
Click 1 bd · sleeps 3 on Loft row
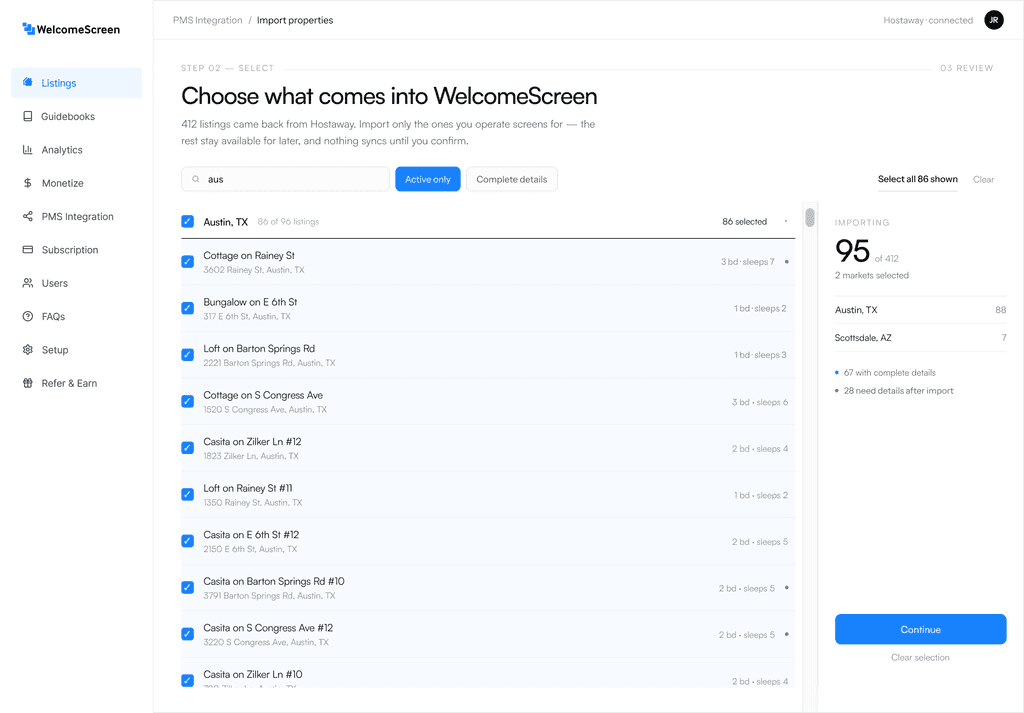(760, 355)
